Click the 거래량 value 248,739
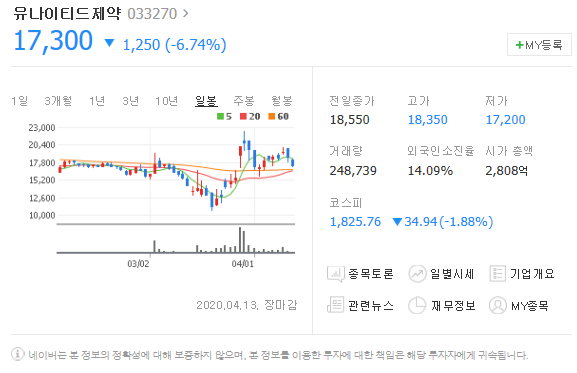The width and height of the screenshot is (577, 373). coord(353,171)
